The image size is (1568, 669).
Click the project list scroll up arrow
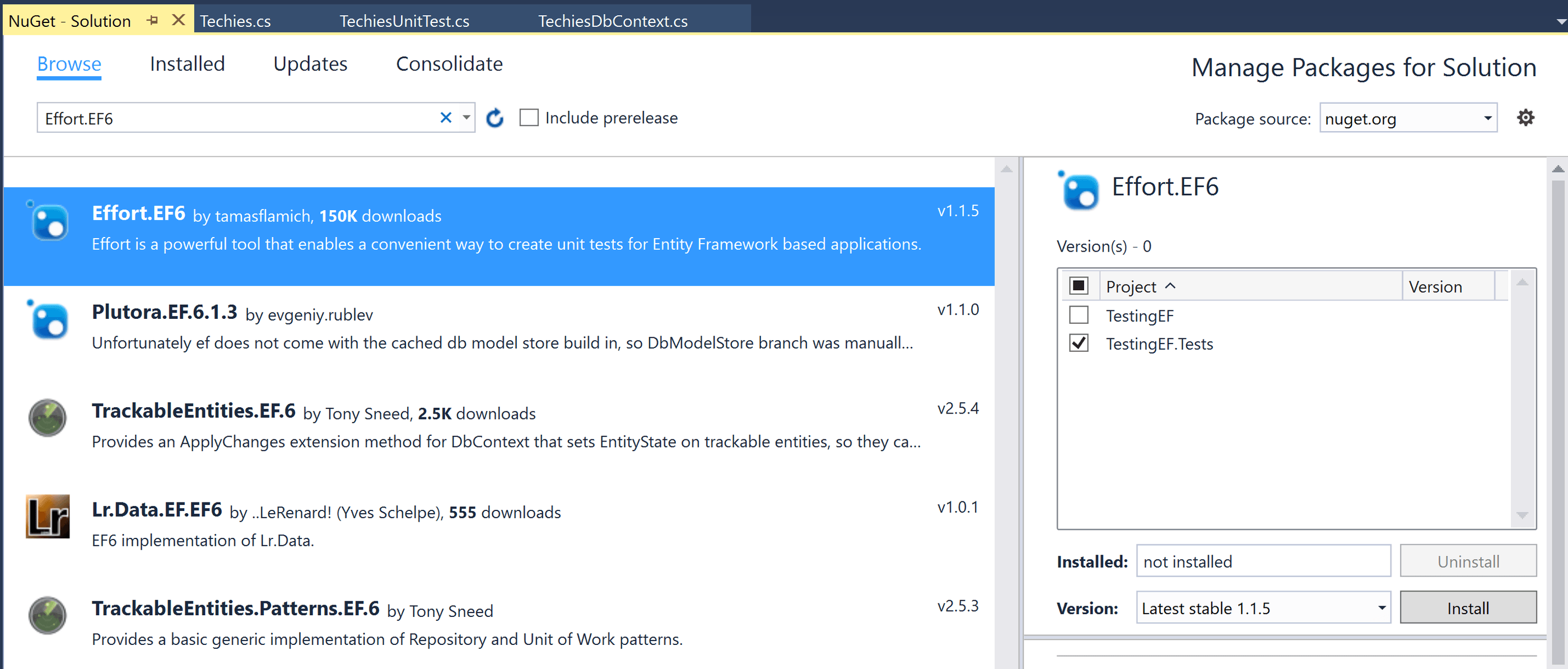pos(1522,282)
